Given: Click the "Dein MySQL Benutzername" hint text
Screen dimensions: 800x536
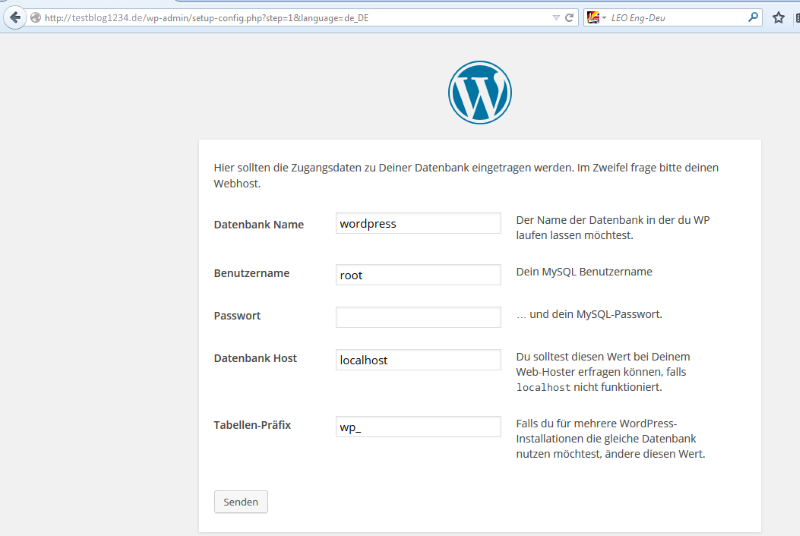Looking at the screenshot, I should pos(584,272).
